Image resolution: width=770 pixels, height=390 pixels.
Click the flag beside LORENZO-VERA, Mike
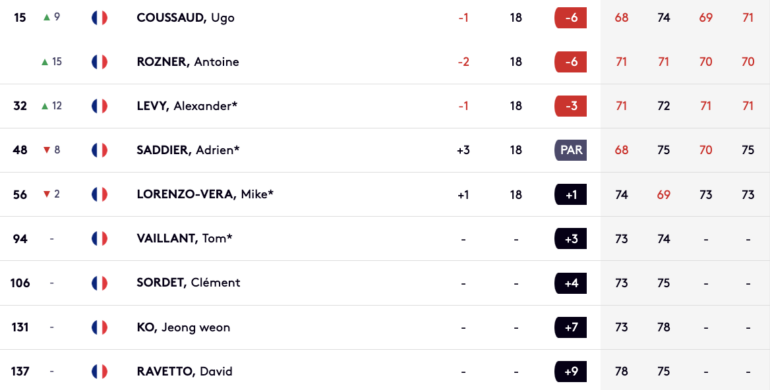(99, 195)
